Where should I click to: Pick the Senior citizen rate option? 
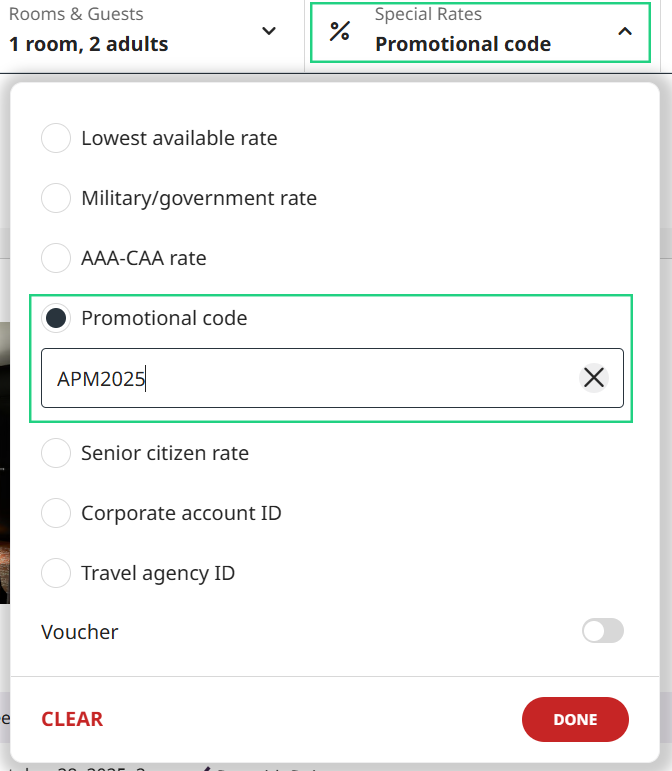(x=56, y=453)
